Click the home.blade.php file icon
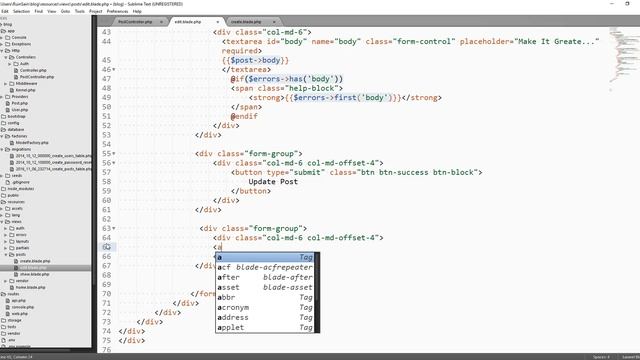 [12, 287]
